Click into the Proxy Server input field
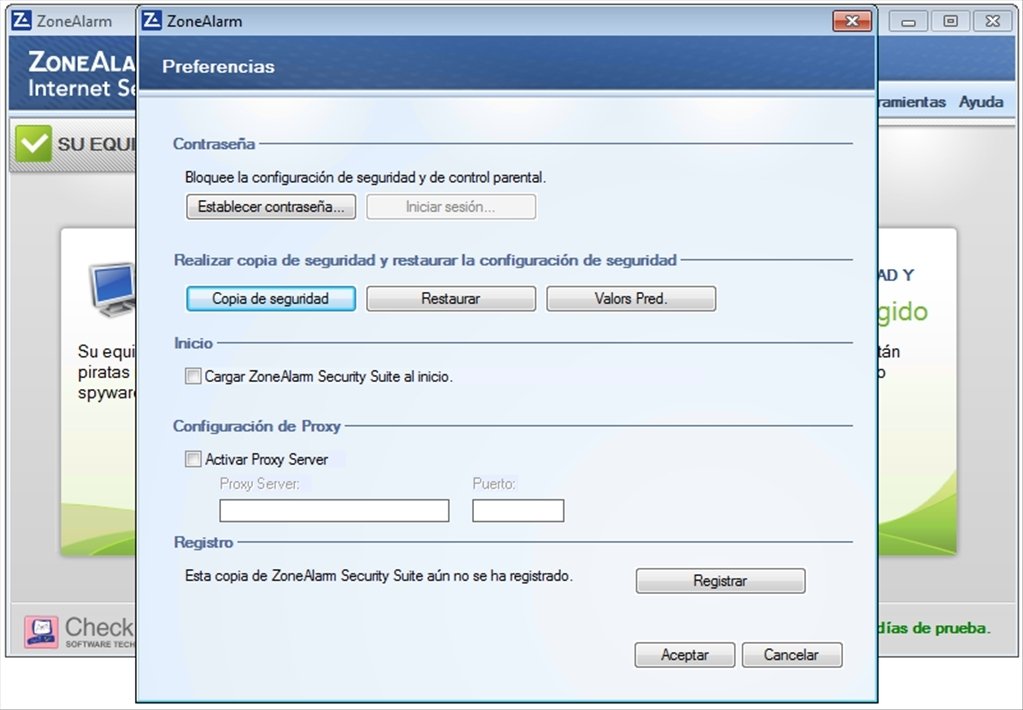 (x=334, y=510)
